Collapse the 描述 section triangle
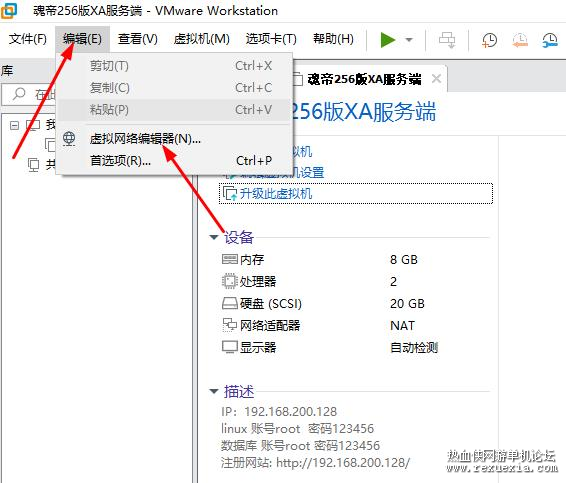Image resolution: width=566 pixels, height=483 pixels. (214, 391)
